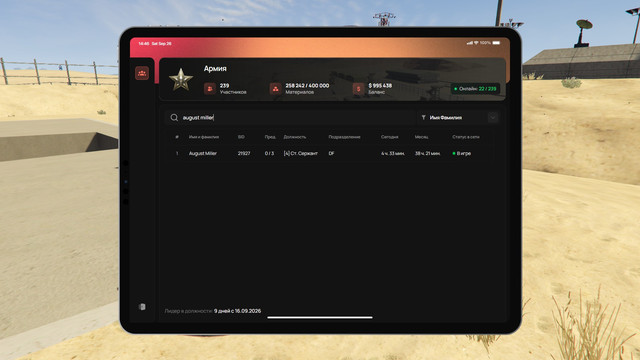This screenshot has width=640, height=360.
Task: Click the row number 1 cell
Action: (177, 153)
